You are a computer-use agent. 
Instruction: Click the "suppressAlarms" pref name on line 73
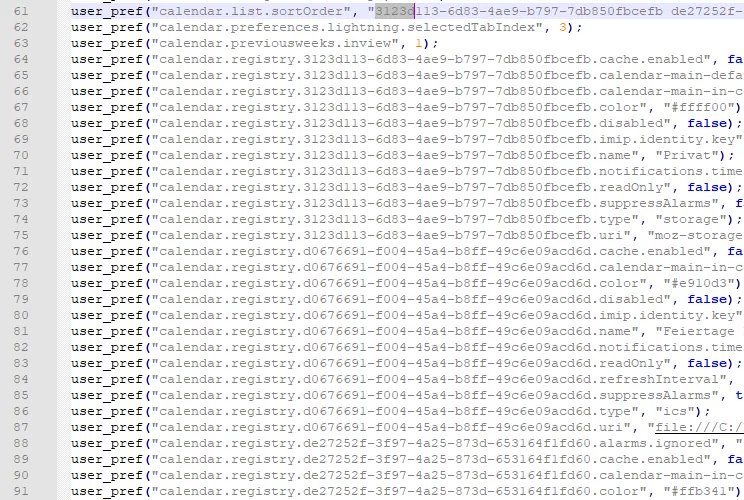coord(655,204)
